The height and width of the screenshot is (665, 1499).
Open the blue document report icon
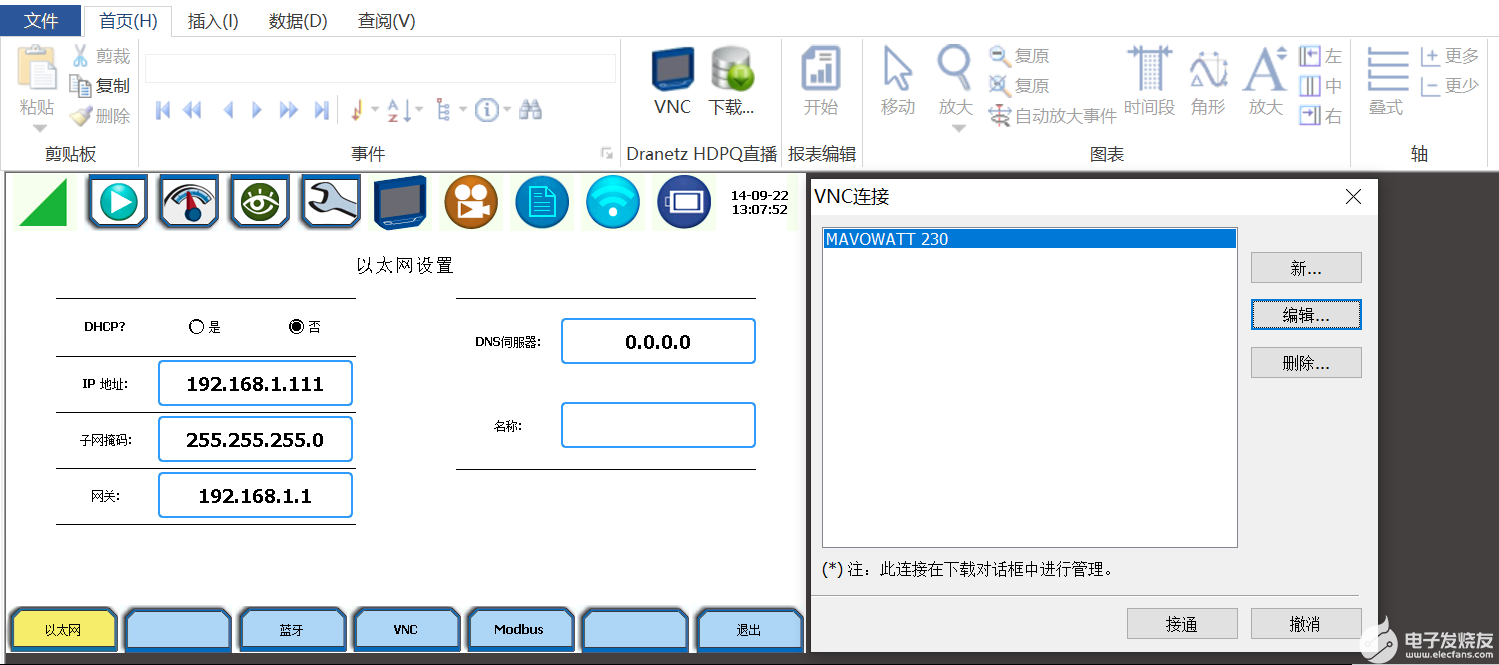coord(542,202)
